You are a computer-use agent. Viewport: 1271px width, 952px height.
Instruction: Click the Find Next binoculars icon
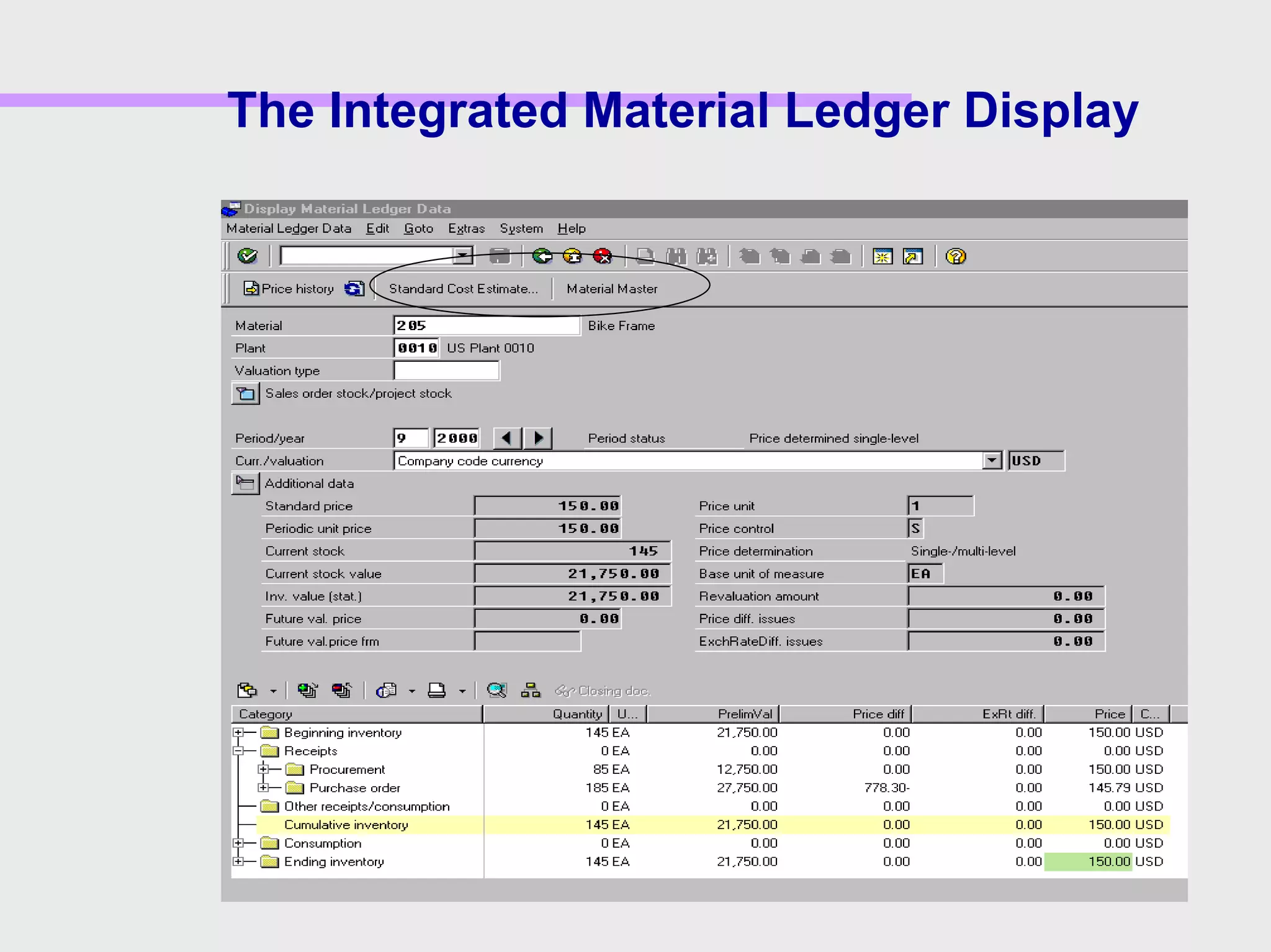click(707, 256)
